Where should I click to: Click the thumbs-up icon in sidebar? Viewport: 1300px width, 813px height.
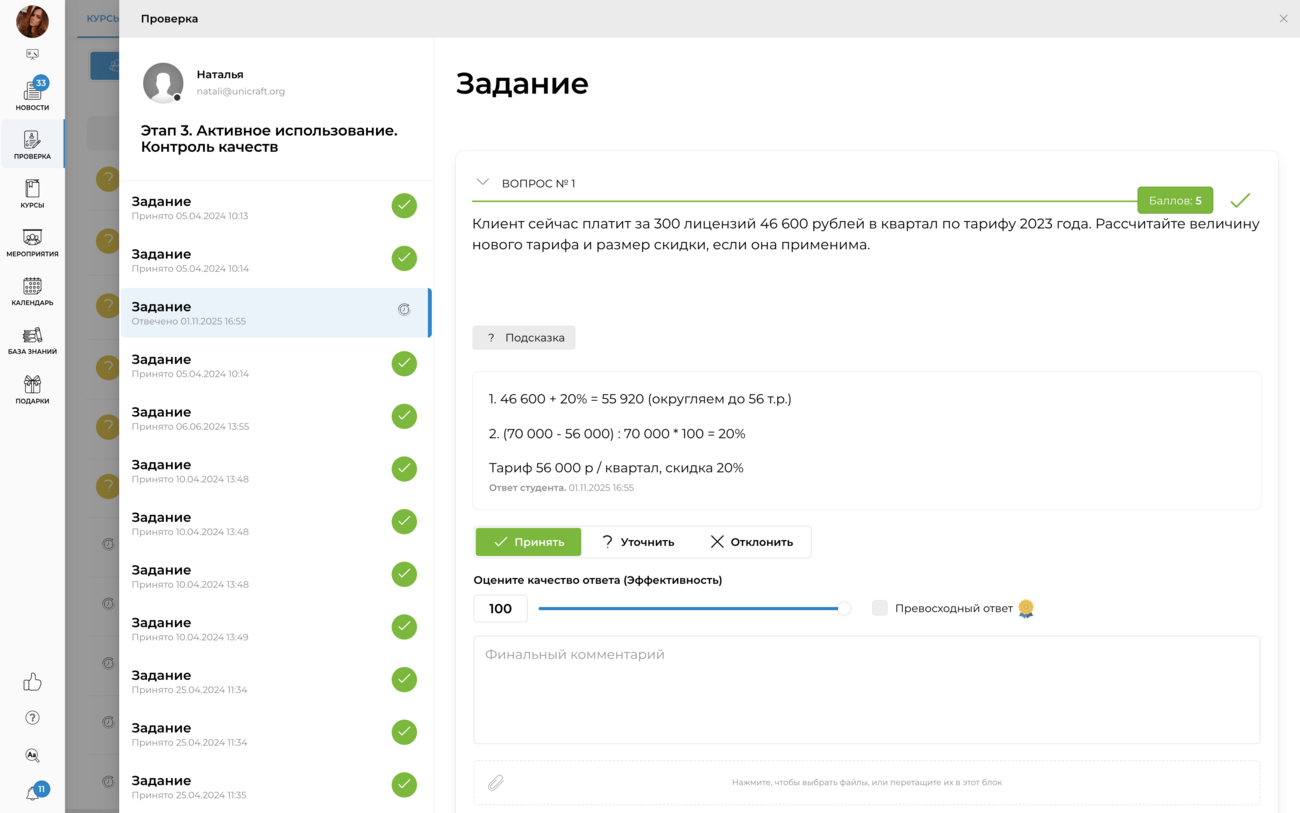click(32, 682)
